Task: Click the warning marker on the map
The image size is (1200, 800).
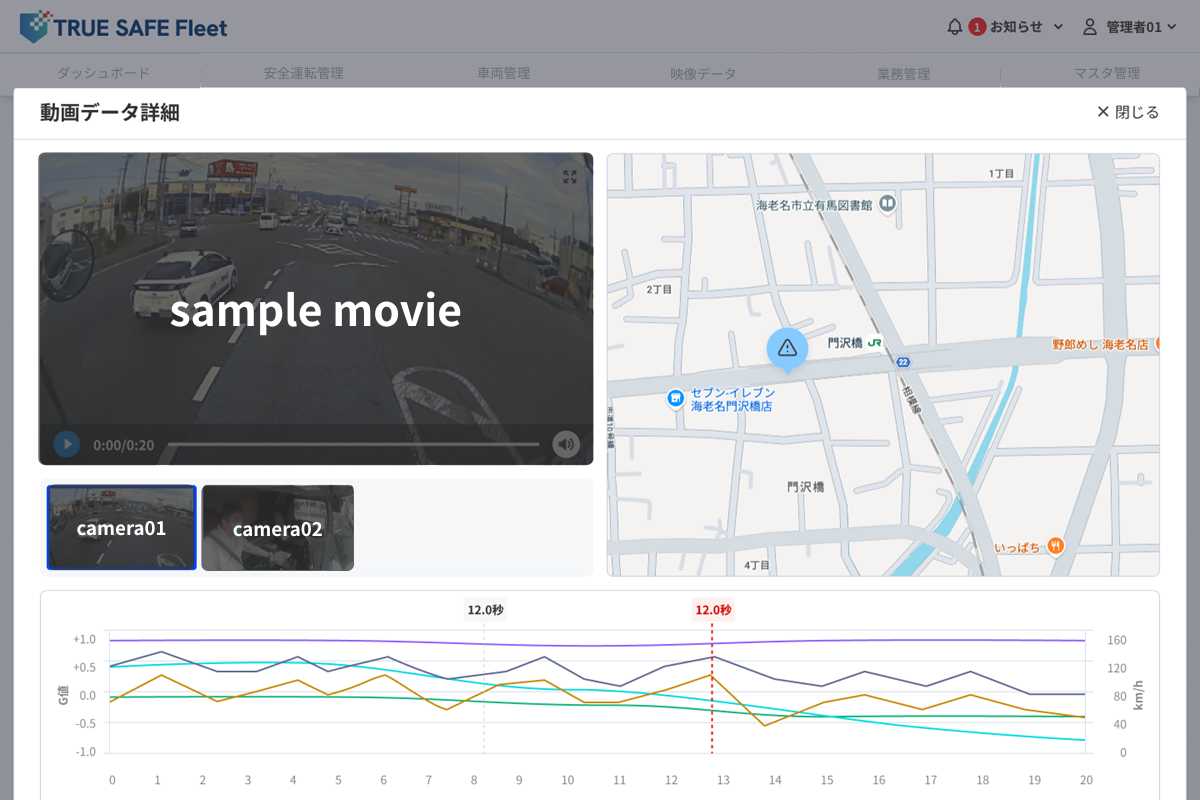Action: tap(787, 349)
